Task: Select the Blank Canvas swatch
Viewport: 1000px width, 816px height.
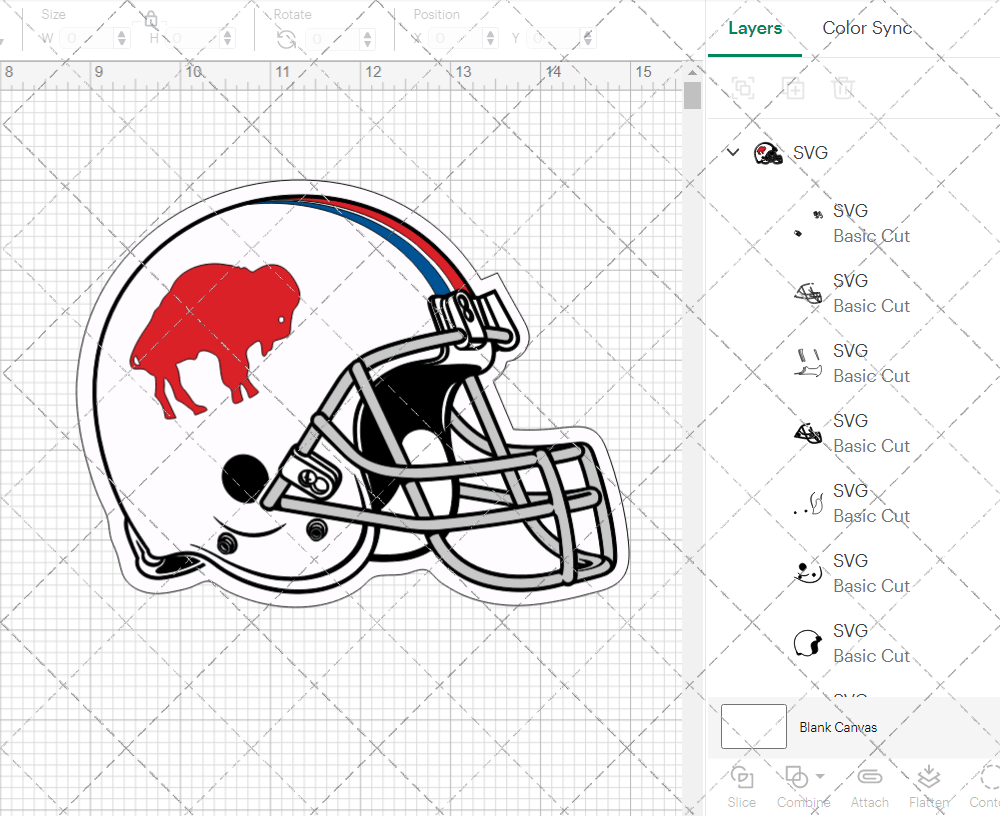Action: click(754, 727)
